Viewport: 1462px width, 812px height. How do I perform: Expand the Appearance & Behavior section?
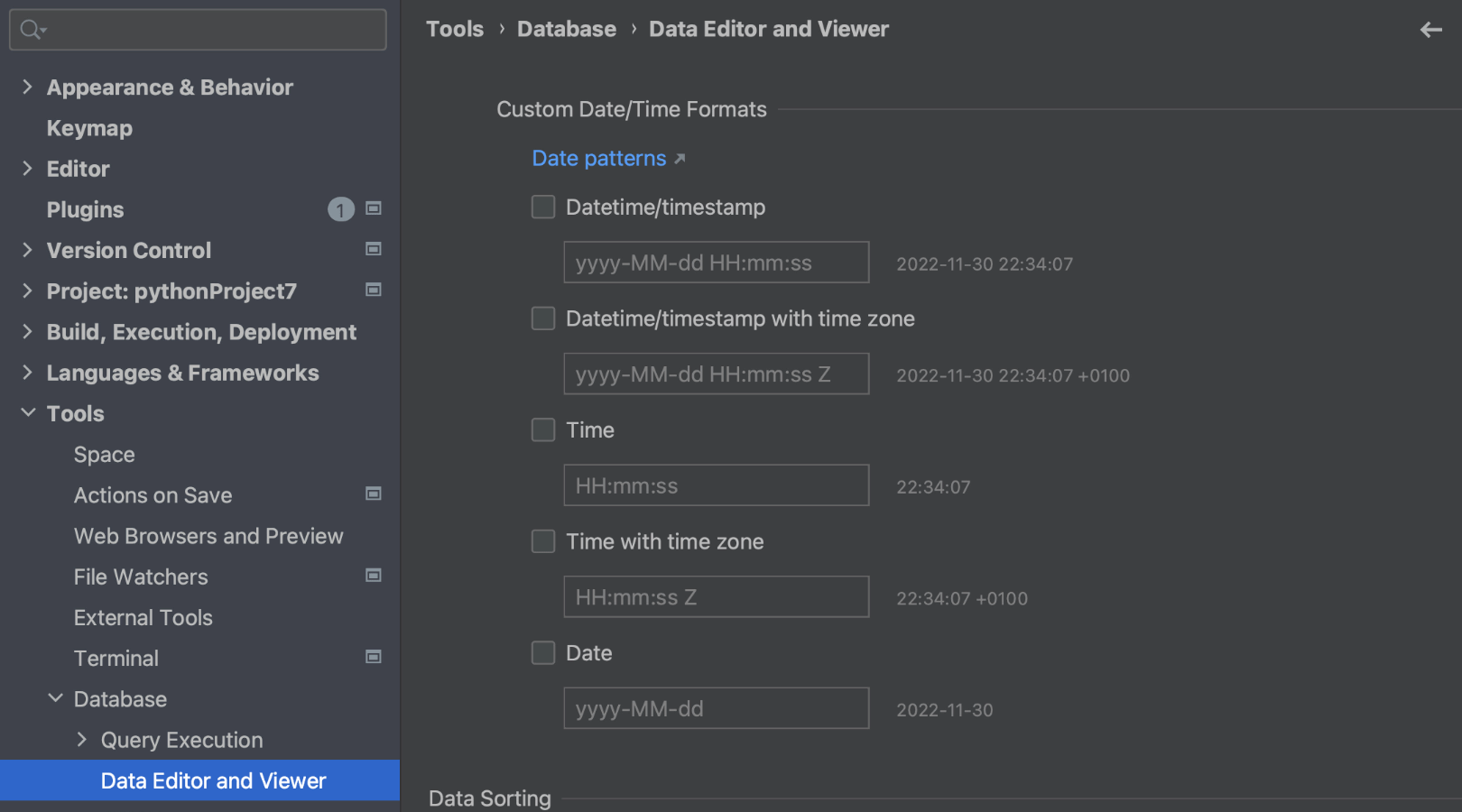tap(27, 87)
